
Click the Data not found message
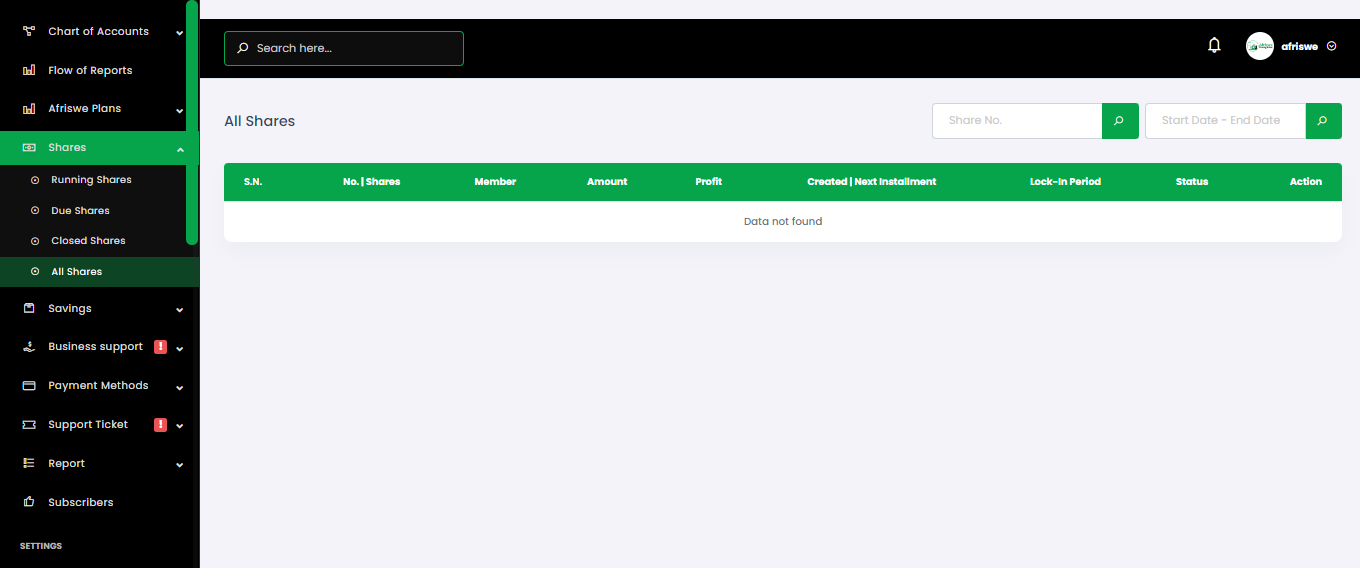pos(783,222)
